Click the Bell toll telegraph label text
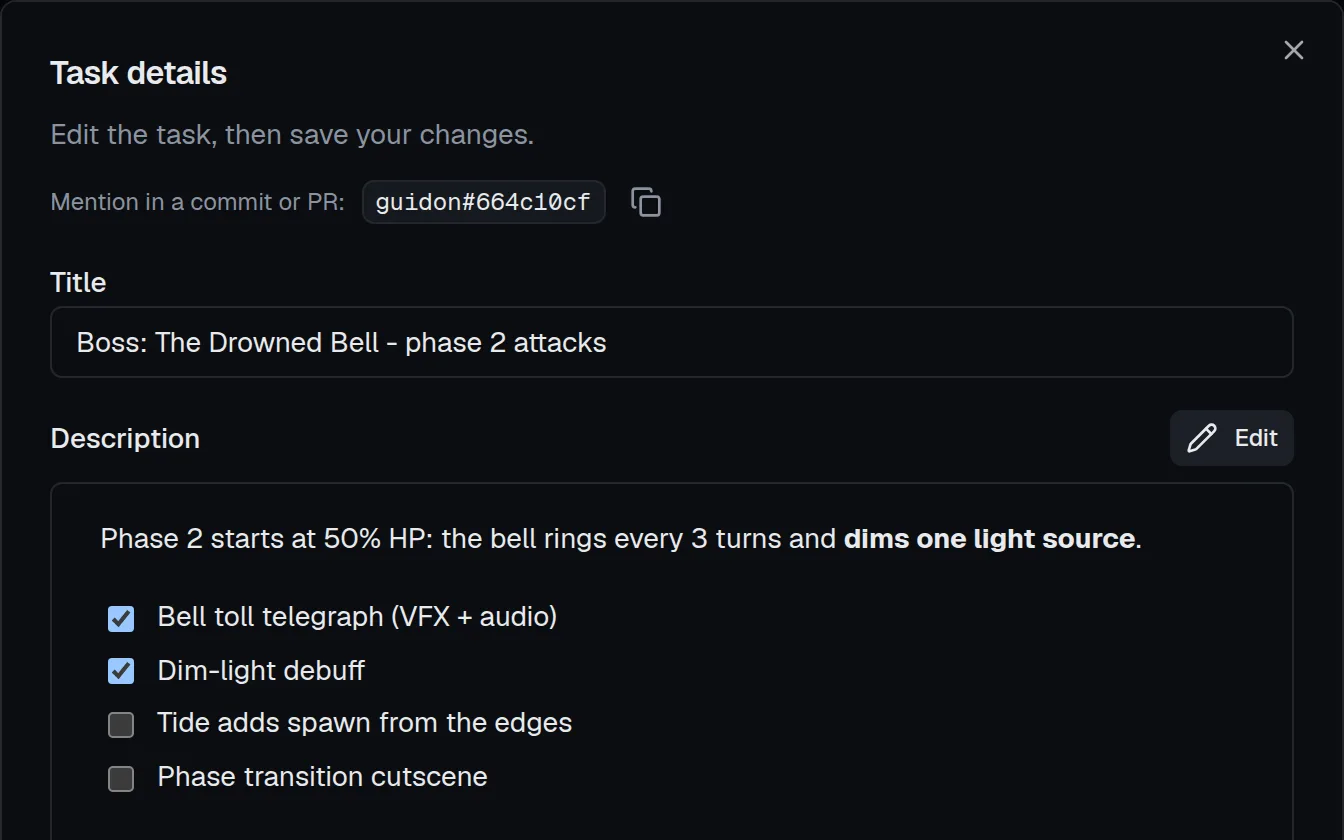This screenshot has width=1344, height=840. tap(357, 616)
